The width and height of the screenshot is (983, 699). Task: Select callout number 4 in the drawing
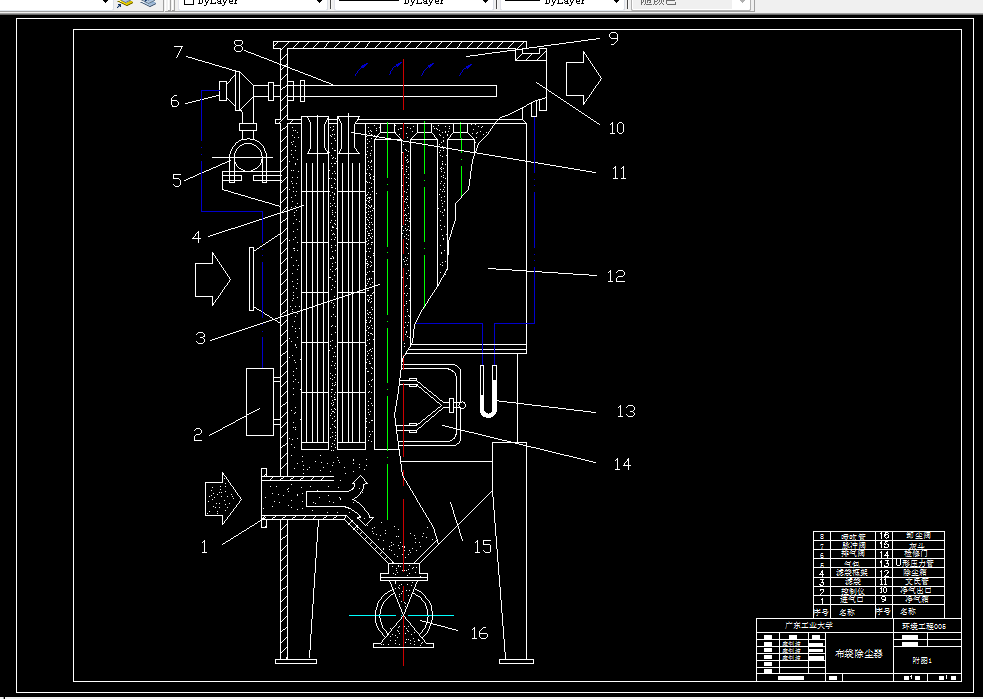point(197,237)
